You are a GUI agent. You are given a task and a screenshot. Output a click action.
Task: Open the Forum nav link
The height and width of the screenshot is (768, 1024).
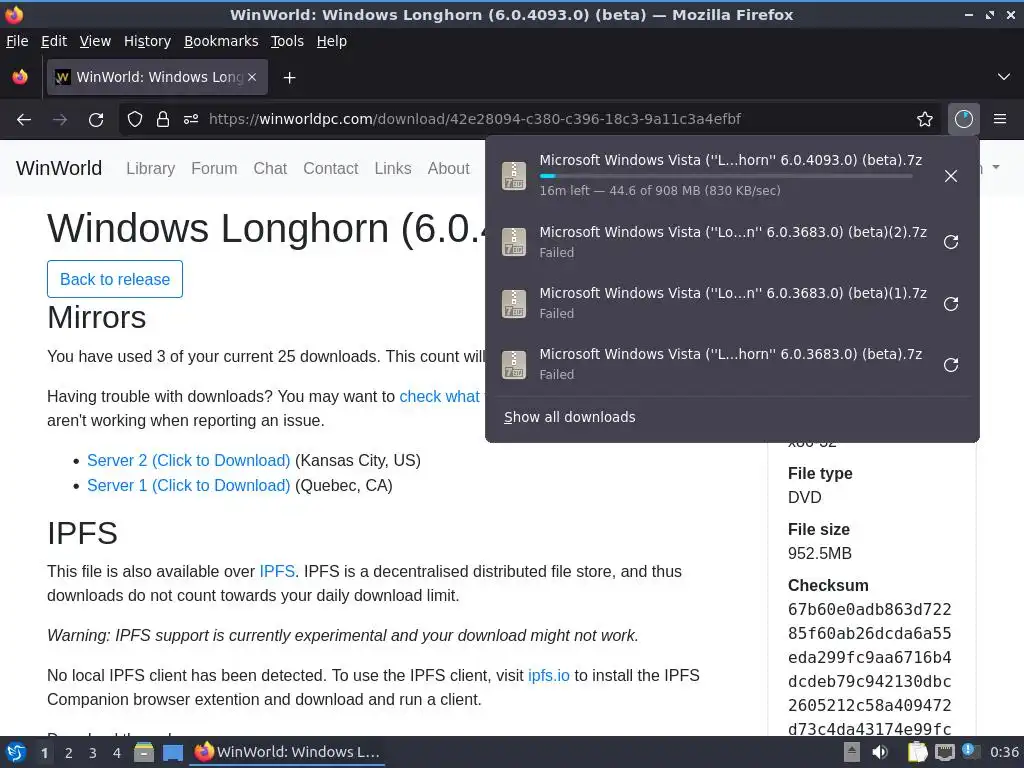214,168
